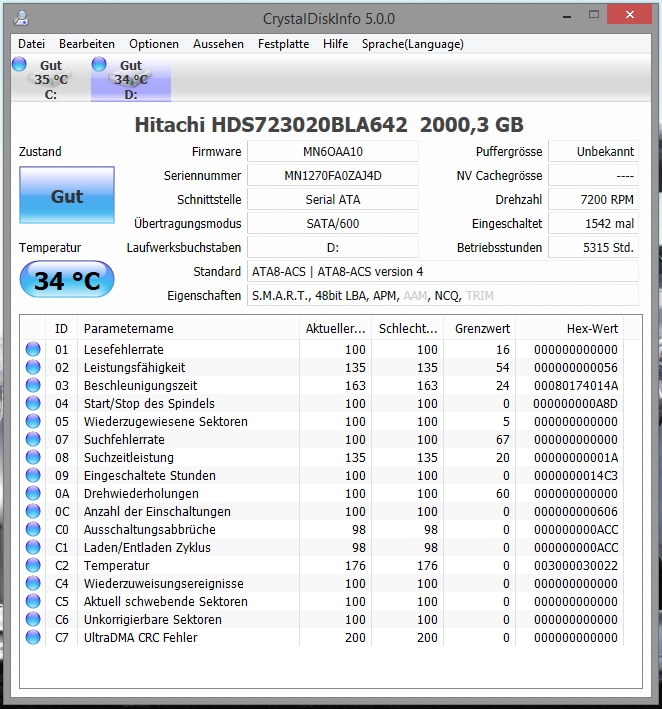
Task: Open the Hilfe menu
Action: pos(336,44)
